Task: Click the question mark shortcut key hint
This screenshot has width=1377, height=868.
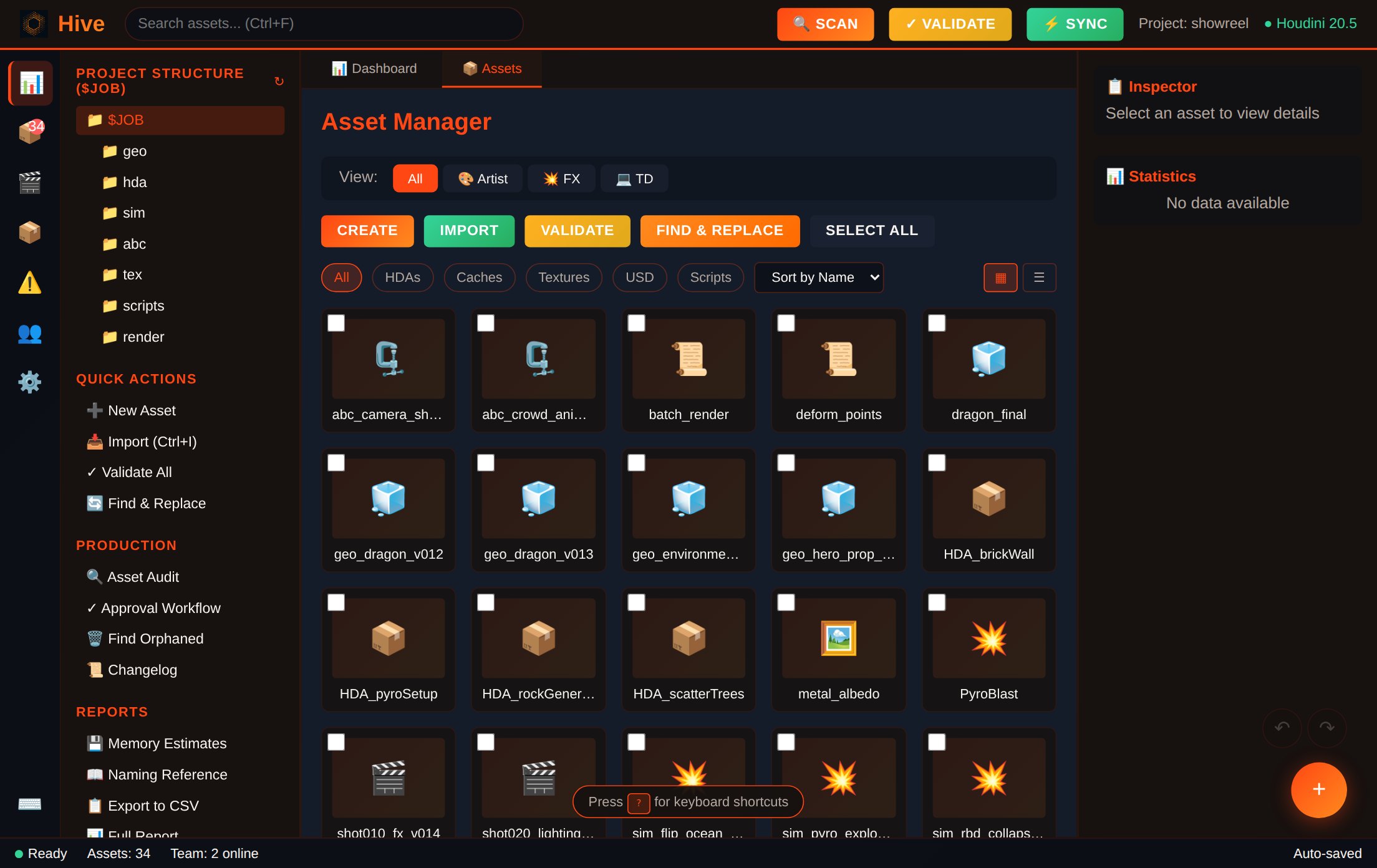Action: pos(639,803)
